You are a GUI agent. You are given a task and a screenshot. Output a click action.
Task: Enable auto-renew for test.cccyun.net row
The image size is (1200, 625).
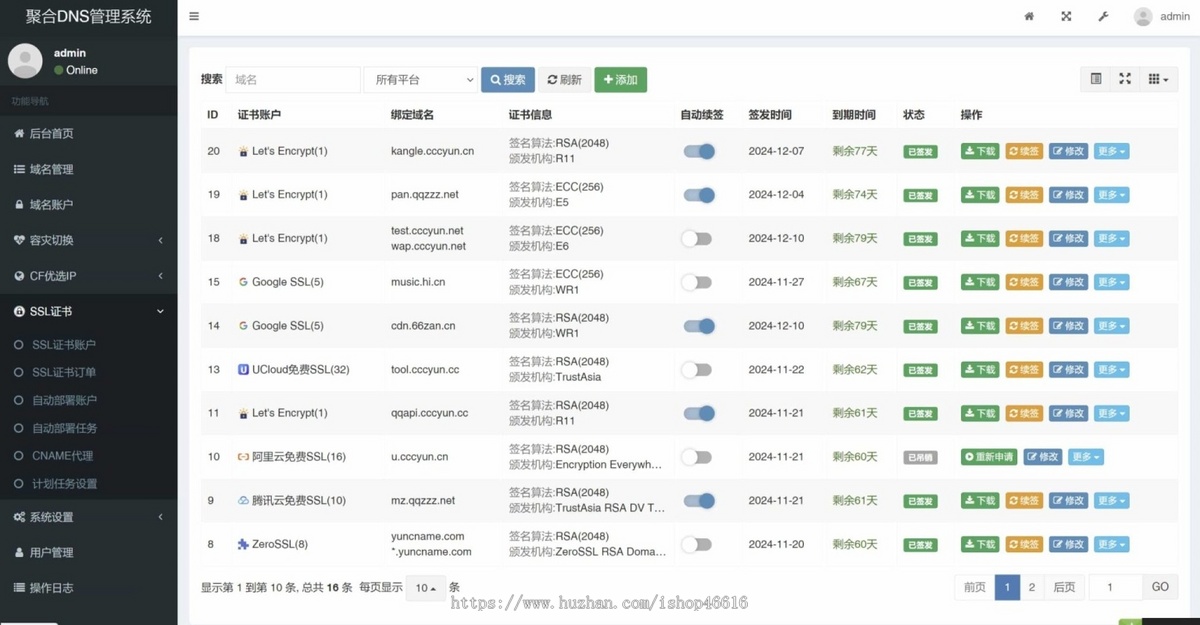pos(696,238)
